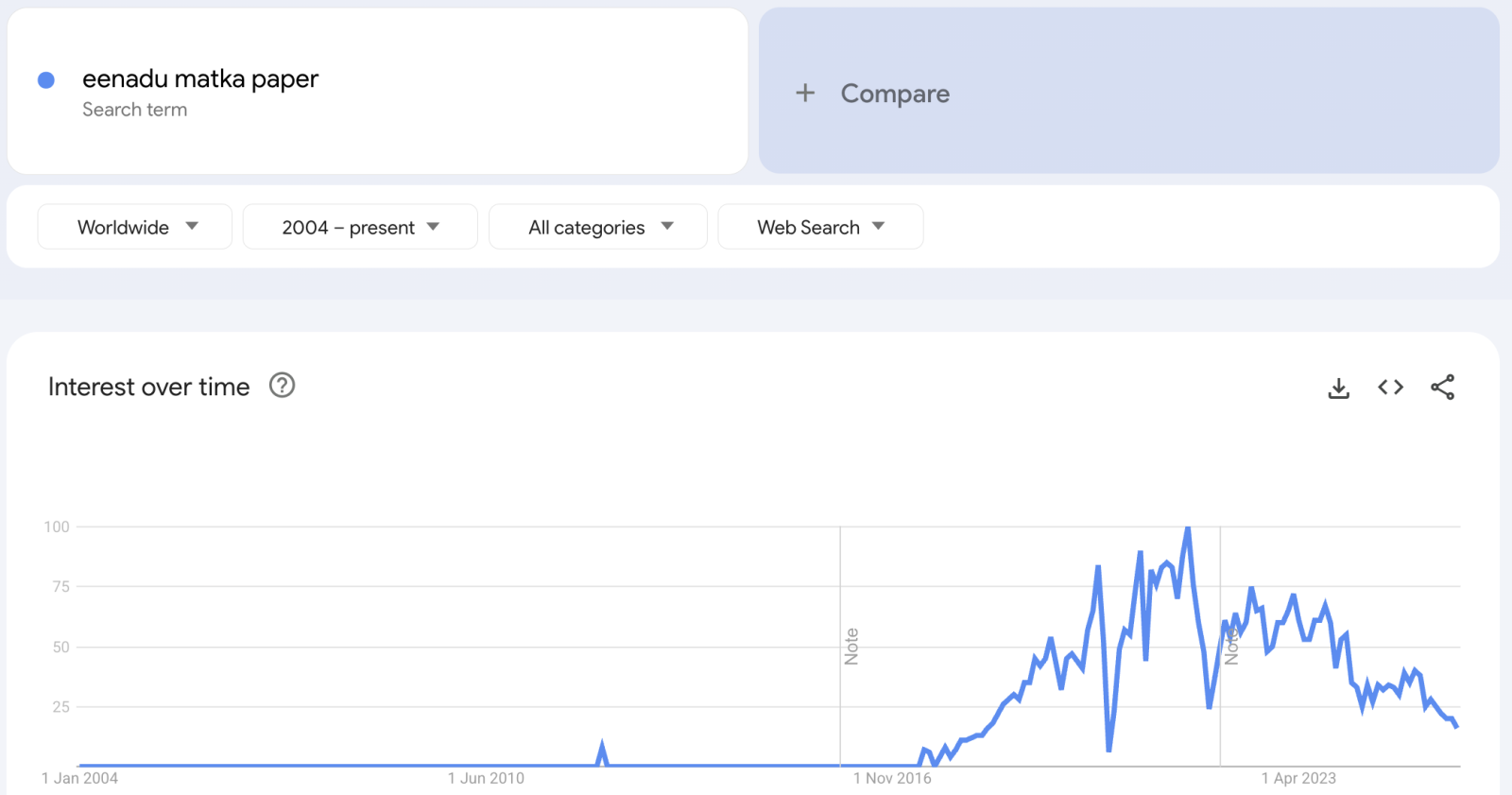Screen dimensions: 1512x795
Task: Click the Interest over time heading
Action: [x=148, y=386]
